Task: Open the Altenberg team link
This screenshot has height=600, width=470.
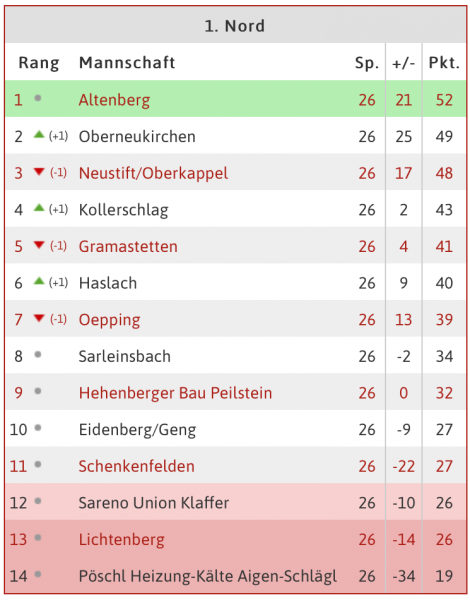Action: click(x=114, y=100)
